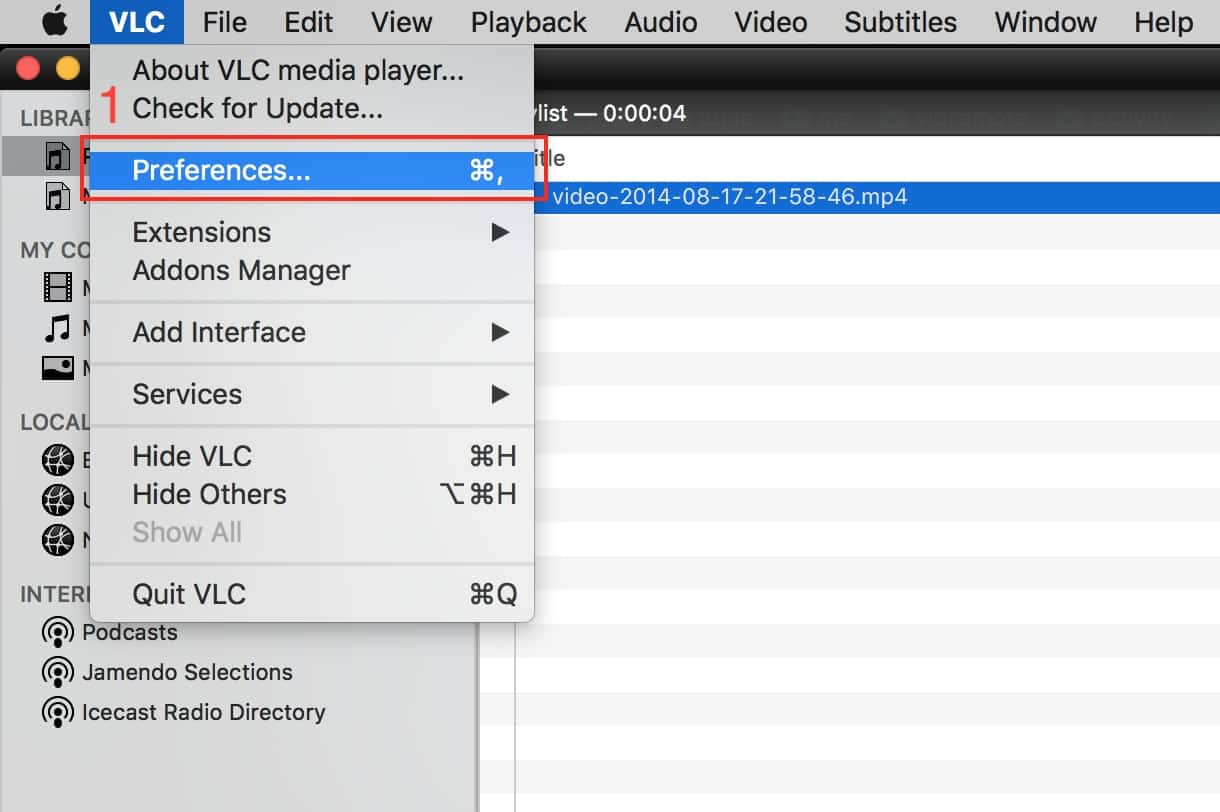The height and width of the screenshot is (812, 1220).
Task: Open the Subtitles menu
Action: pos(900,21)
